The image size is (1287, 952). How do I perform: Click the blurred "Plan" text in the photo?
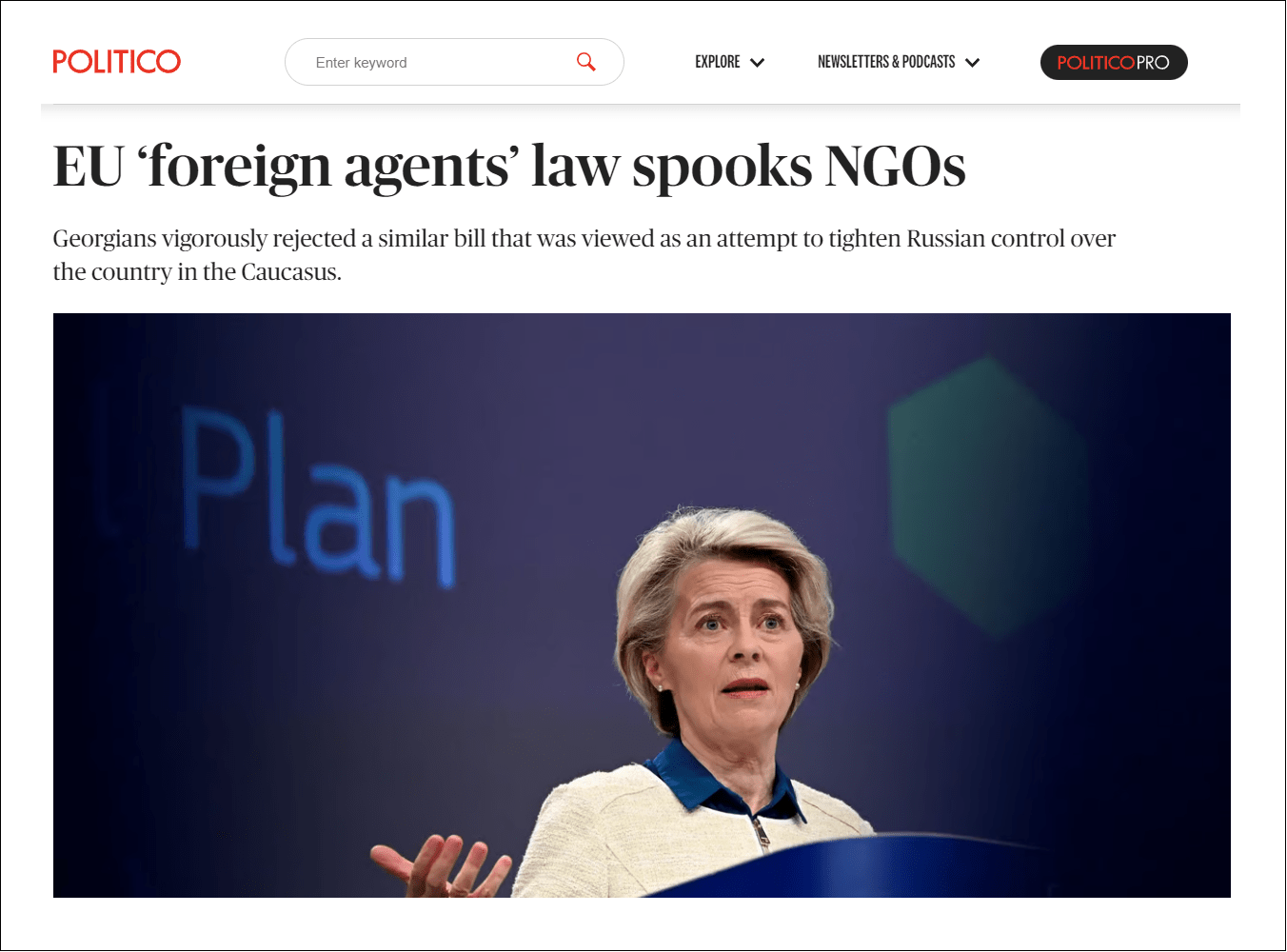pyautogui.click(x=317, y=497)
